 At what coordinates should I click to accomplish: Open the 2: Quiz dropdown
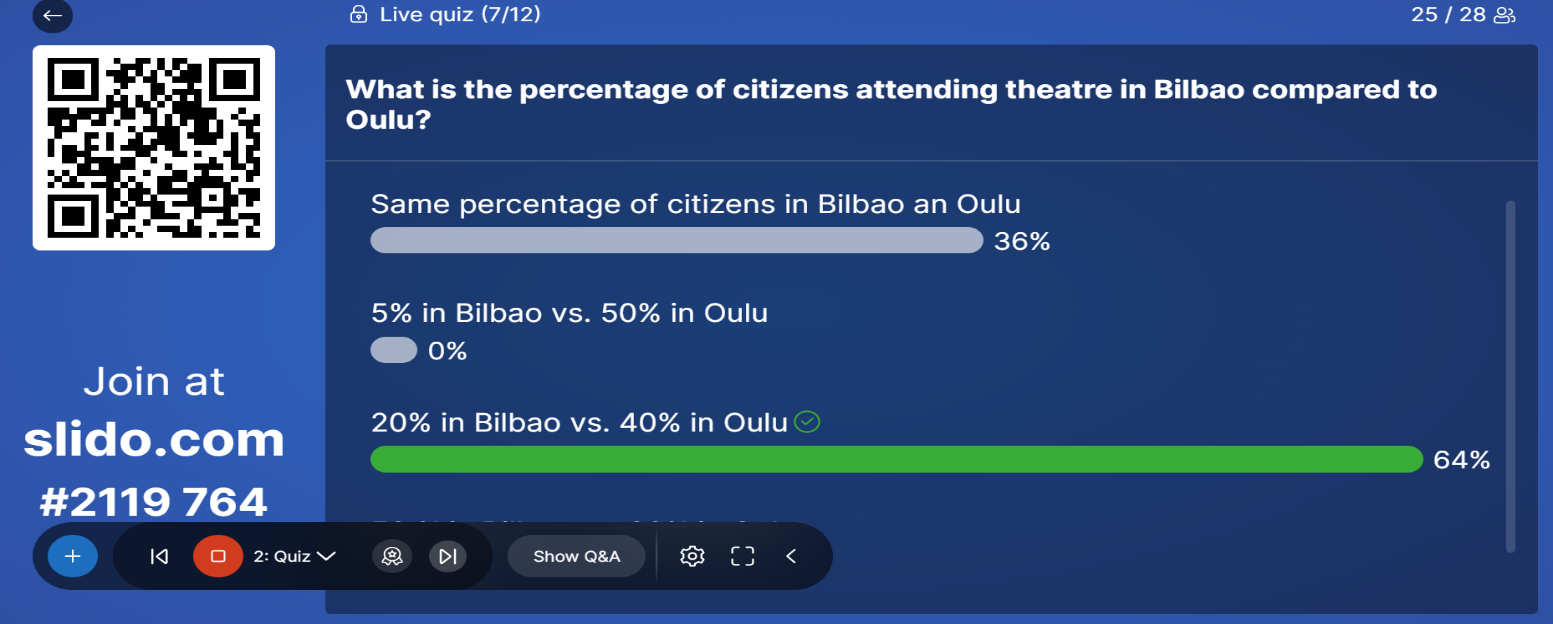click(x=294, y=556)
